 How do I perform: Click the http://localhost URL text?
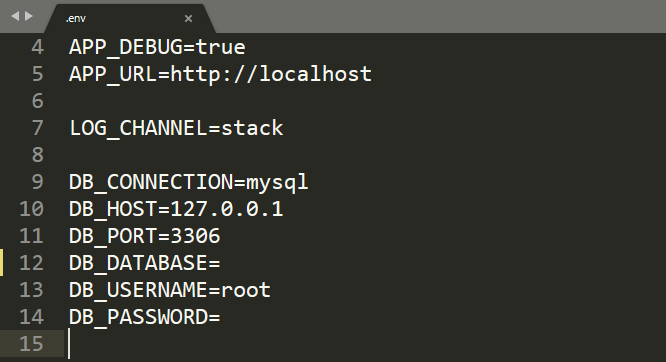tap(271, 74)
